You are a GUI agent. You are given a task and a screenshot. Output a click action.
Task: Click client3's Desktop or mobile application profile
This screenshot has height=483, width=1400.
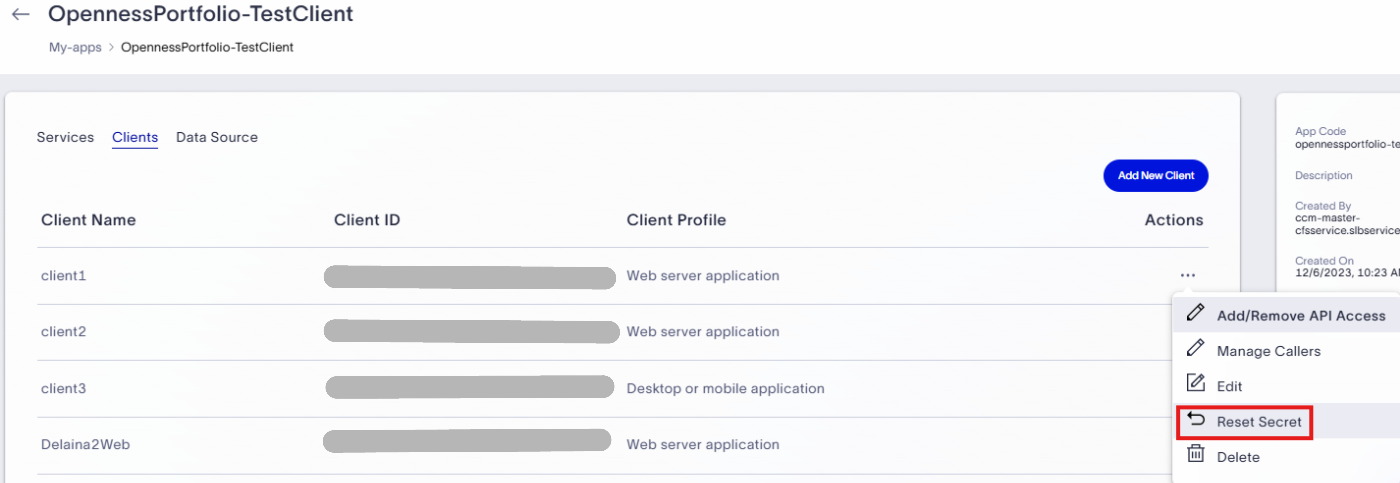(x=726, y=388)
